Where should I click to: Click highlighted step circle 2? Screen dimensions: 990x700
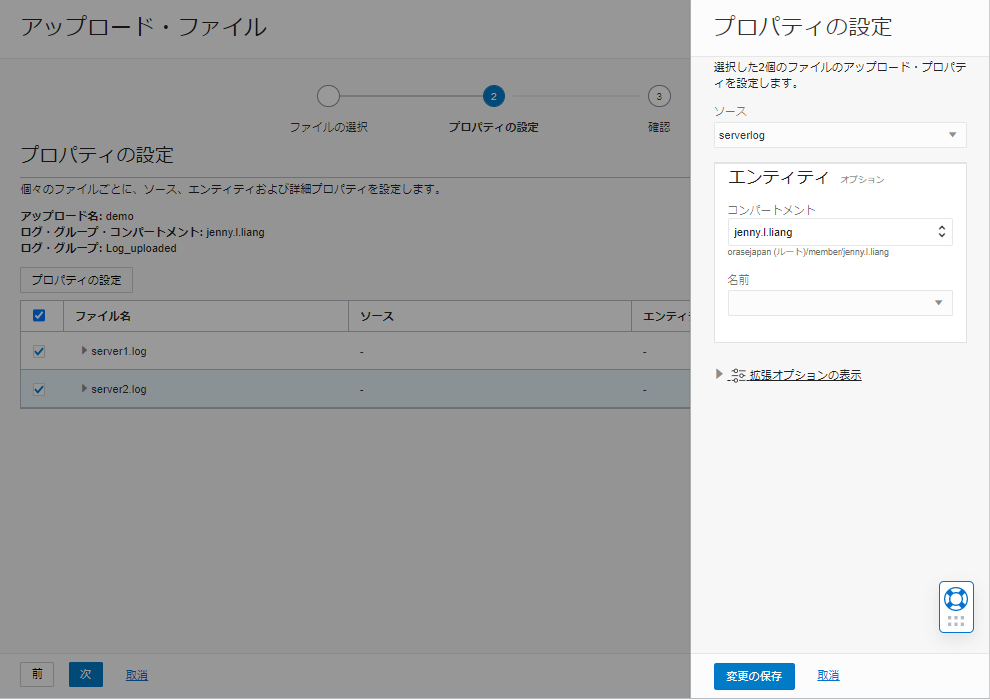tap(493, 96)
